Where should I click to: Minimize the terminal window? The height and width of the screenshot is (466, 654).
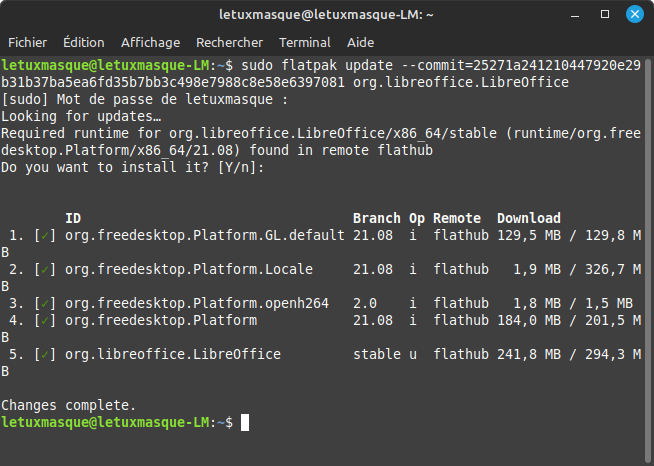[x=575, y=15]
